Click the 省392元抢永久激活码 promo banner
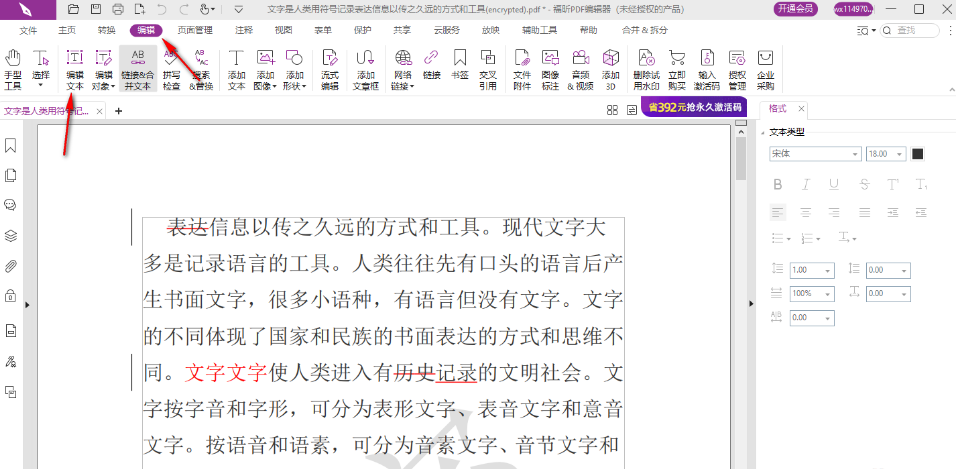The image size is (956, 469). (694, 107)
